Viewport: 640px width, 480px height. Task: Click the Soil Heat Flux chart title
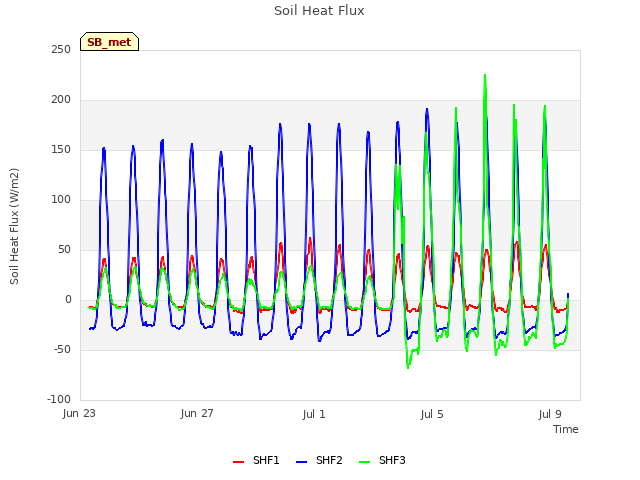[x=319, y=11]
